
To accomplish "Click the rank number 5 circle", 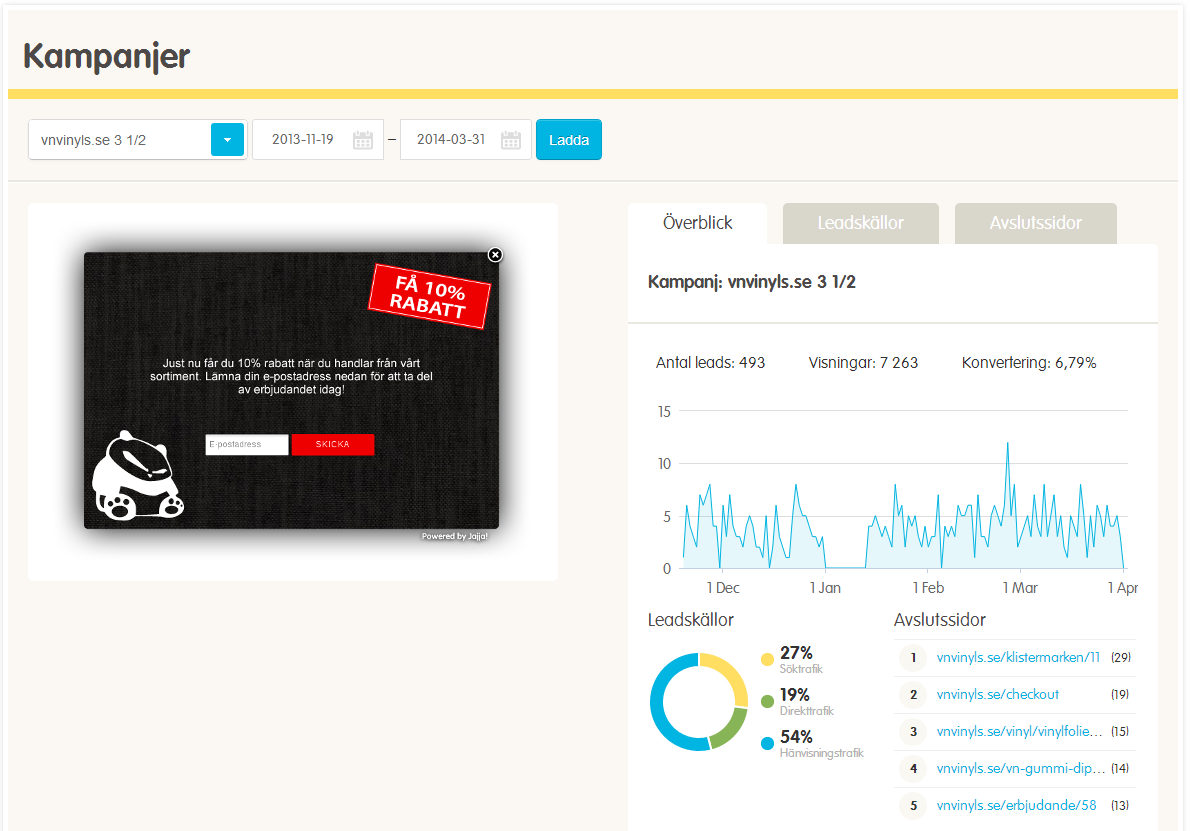I will pyautogui.click(x=913, y=806).
